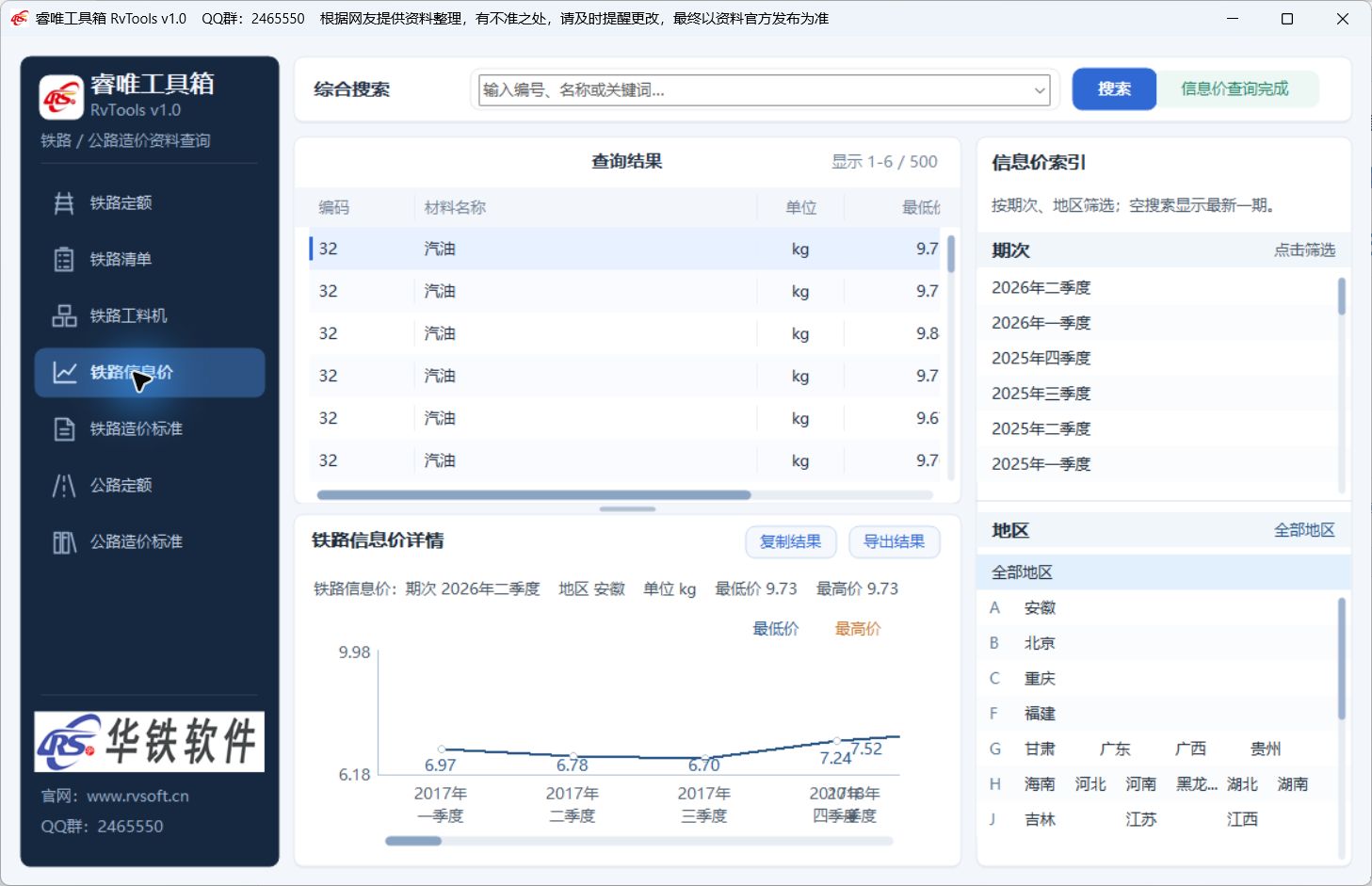Click the 公路造价标准 books icon
1372x886 pixels.
click(x=64, y=541)
